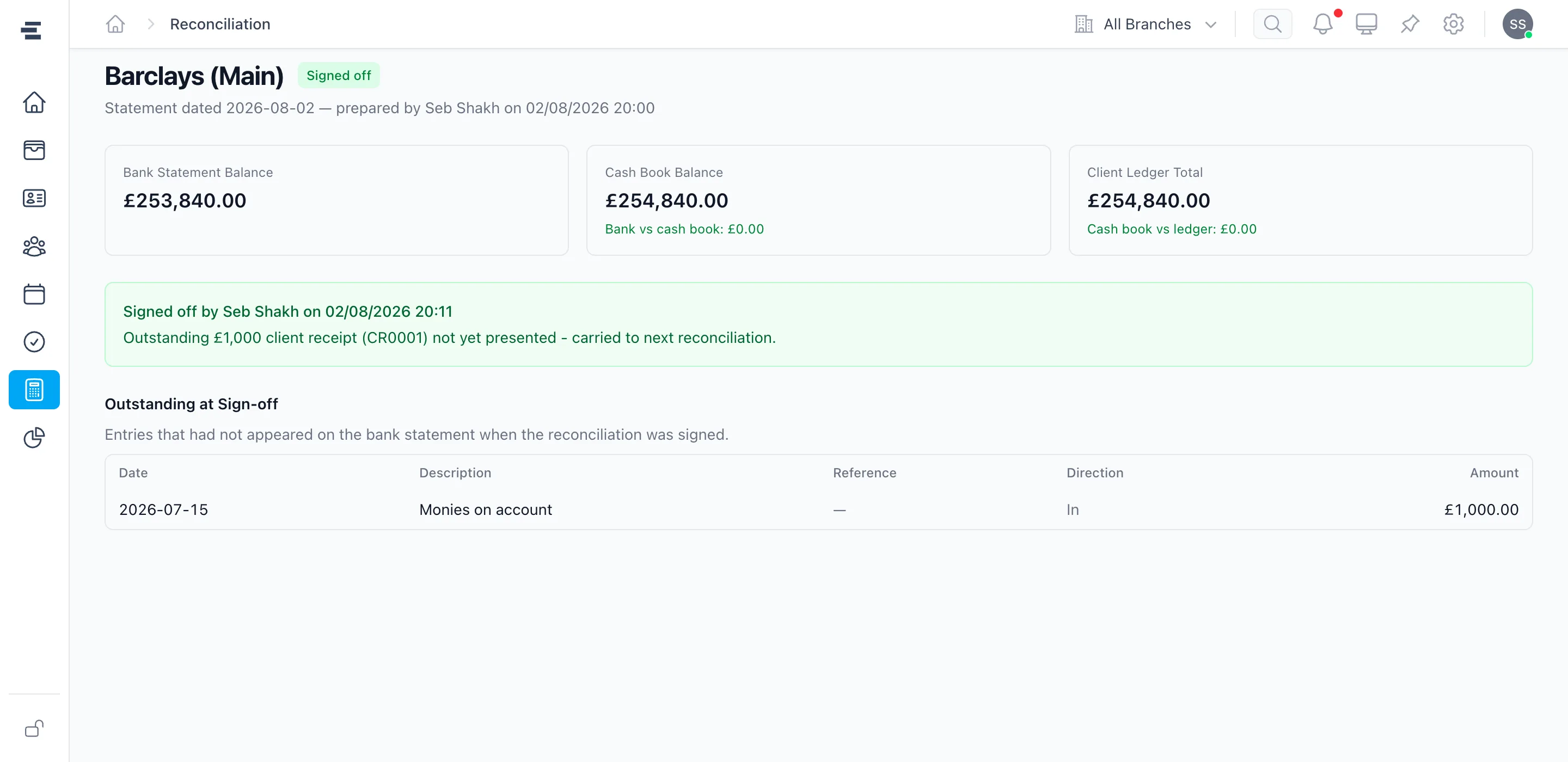Click the 'Signed off by Seb Shakh' line
The height and width of the screenshot is (762, 1568).
287,311
